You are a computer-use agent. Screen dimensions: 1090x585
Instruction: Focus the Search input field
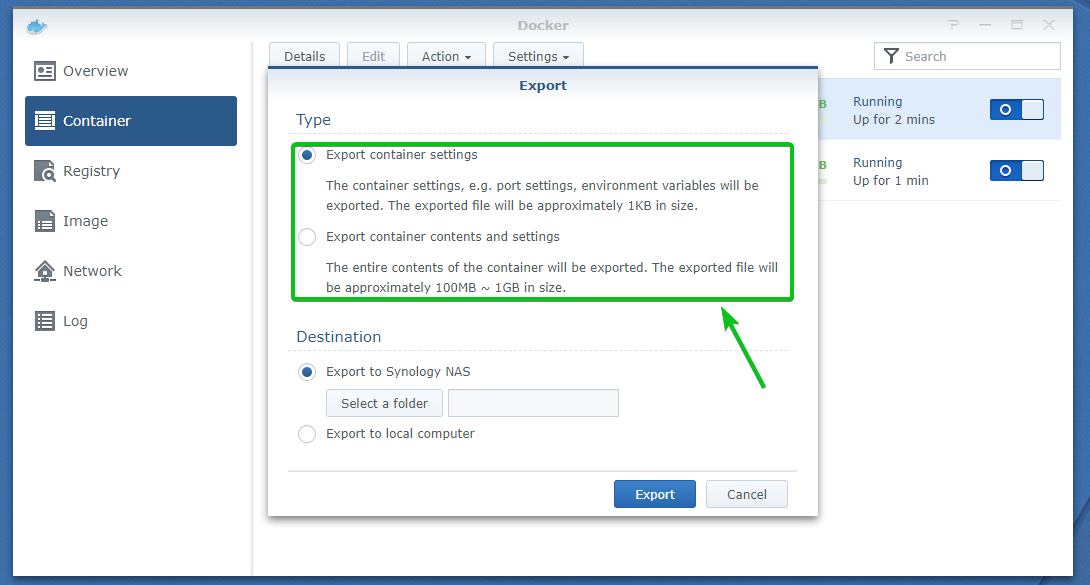[967, 56]
